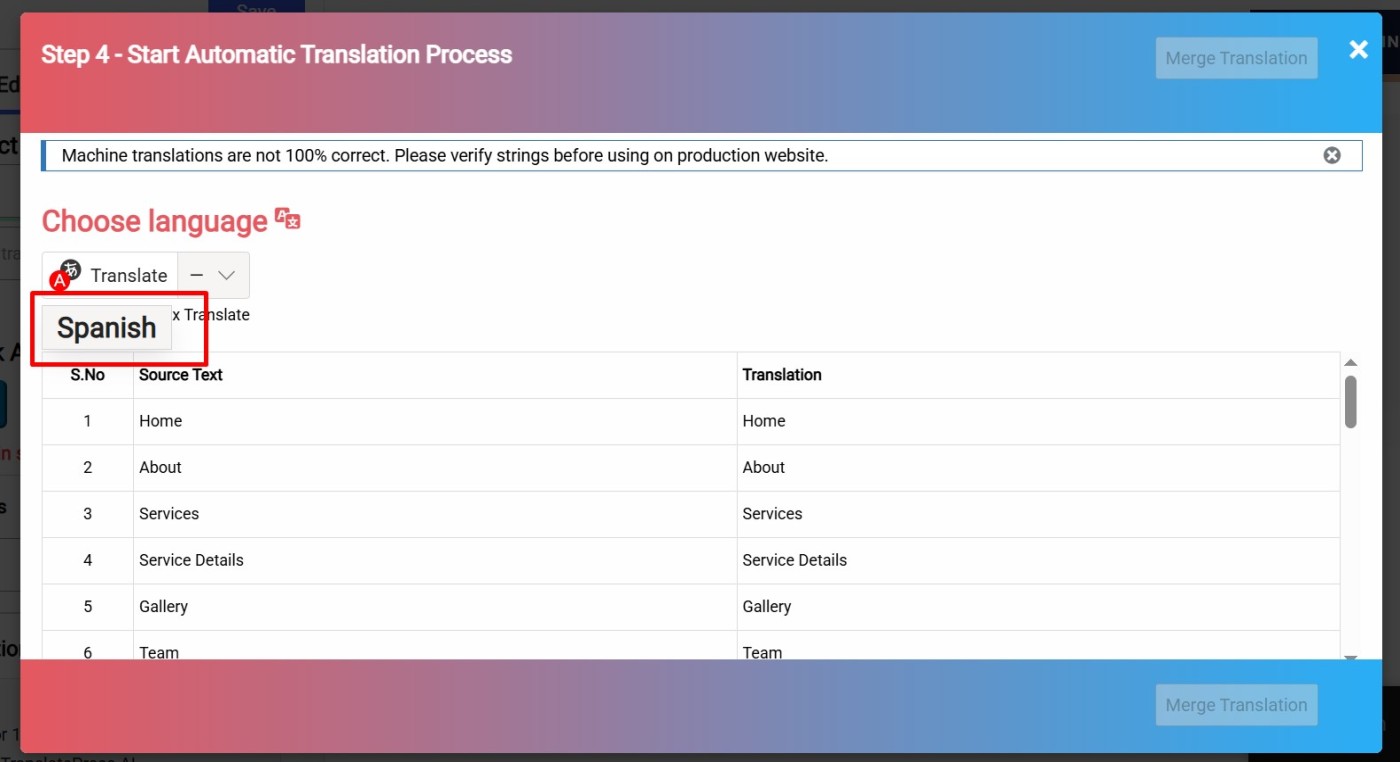Click the Source Text column header

click(x=181, y=375)
